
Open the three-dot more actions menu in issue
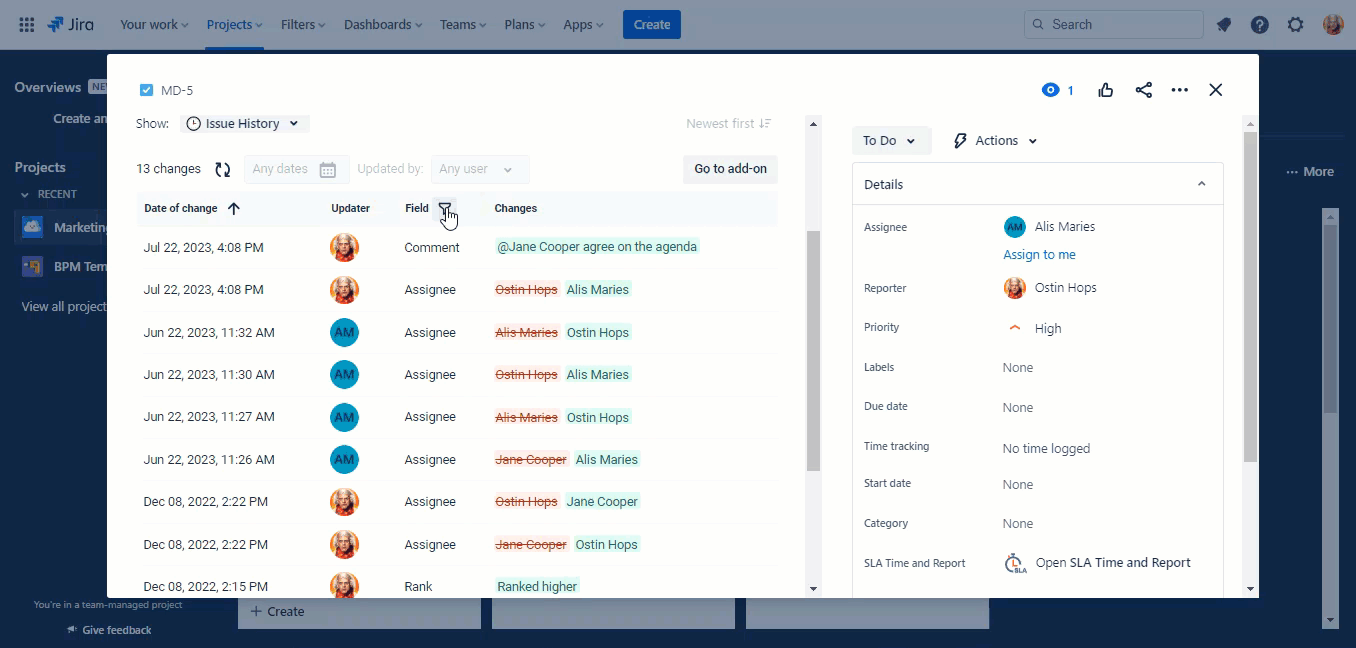(1180, 90)
